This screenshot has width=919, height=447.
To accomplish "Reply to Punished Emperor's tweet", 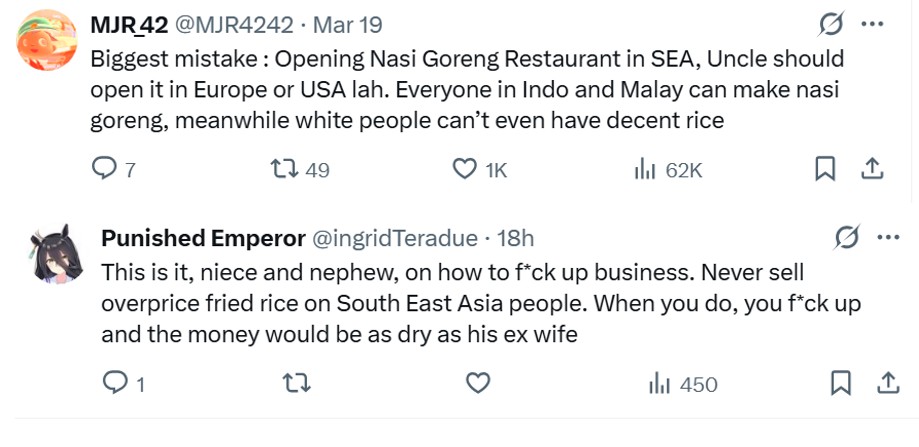I will 116,383.
